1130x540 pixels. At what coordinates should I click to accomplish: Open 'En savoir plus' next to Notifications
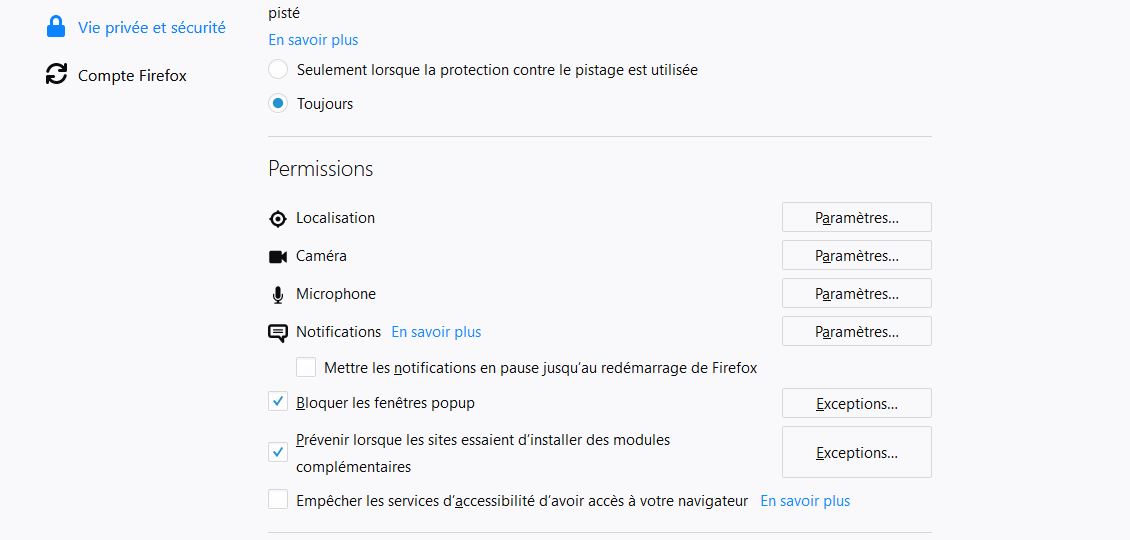pos(436,332)
